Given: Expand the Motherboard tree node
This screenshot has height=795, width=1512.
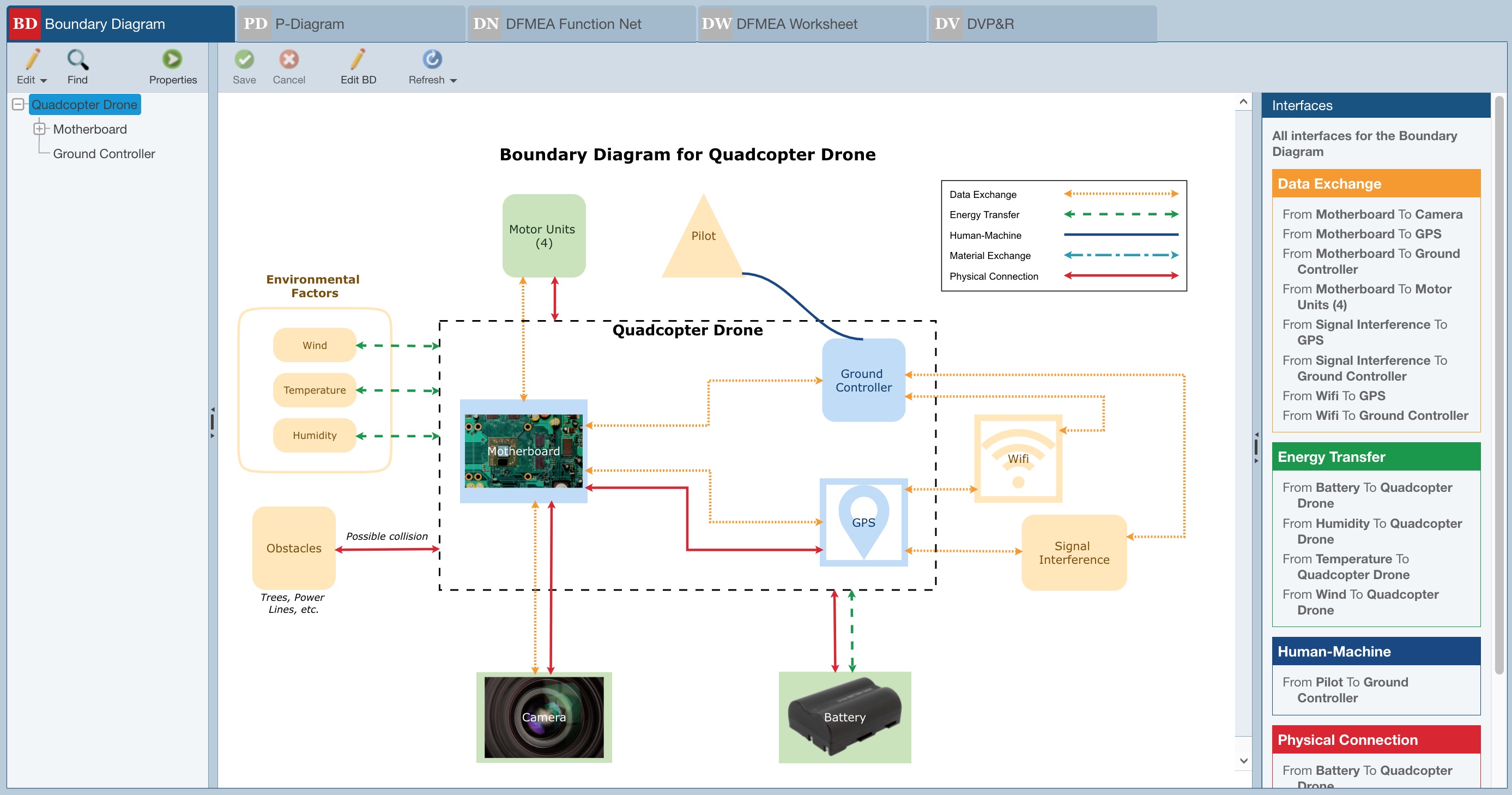Looking at the screenshot, I should pos(39,129).
